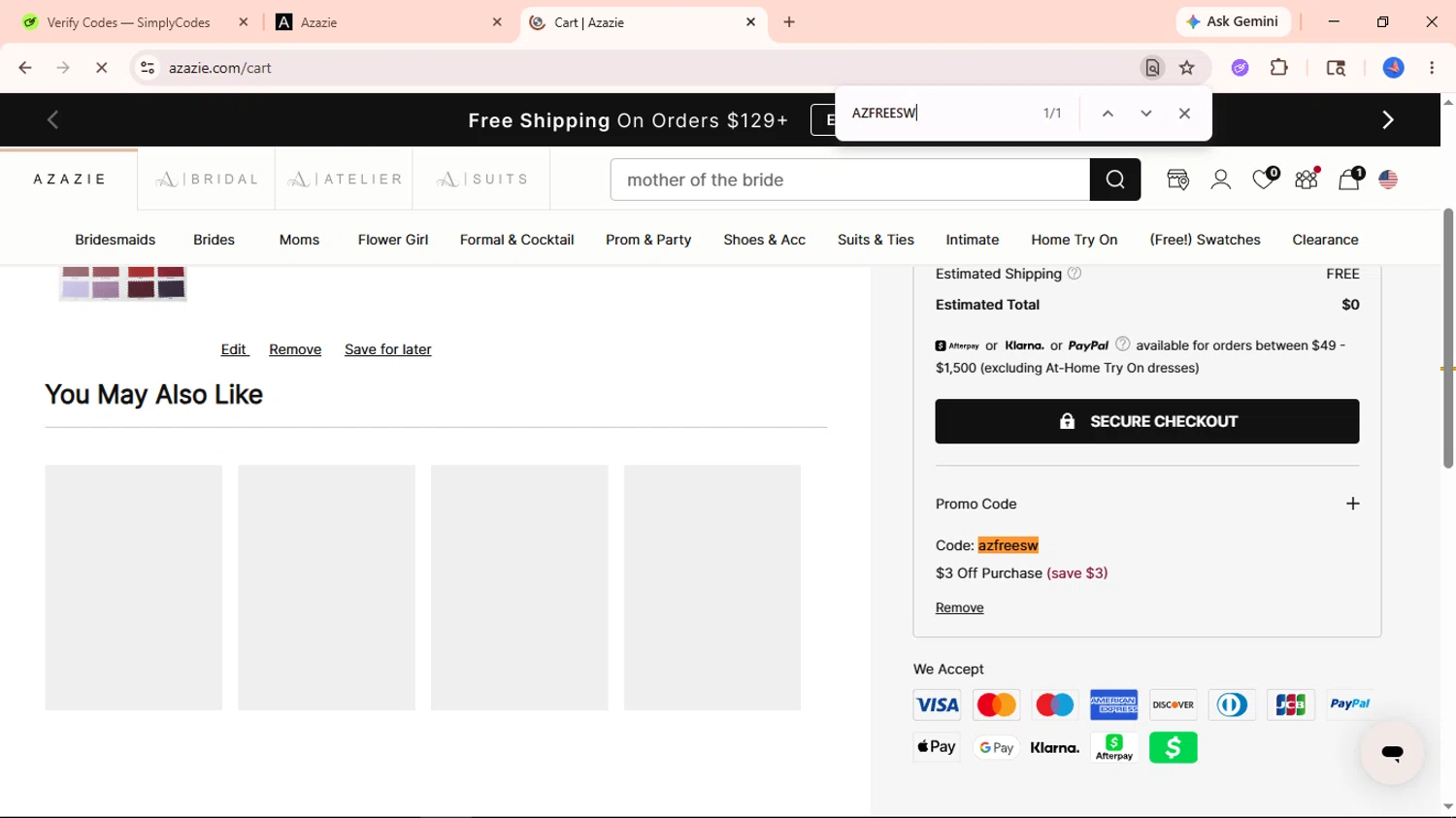Select the US flag country icon
Image resolution: width=1456 pixels, height=818 pixels.
tap(1388, 180)
